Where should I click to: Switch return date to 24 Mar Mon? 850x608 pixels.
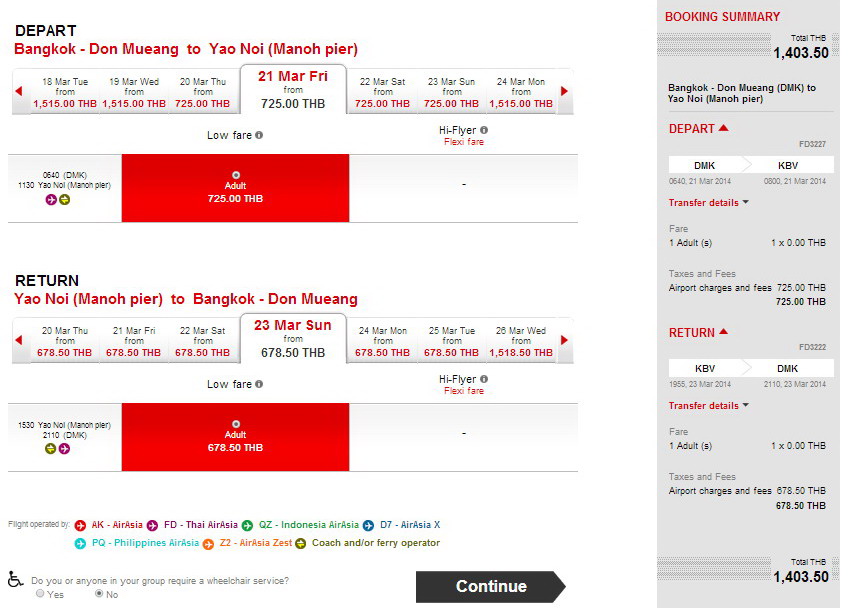pos(382,341)
